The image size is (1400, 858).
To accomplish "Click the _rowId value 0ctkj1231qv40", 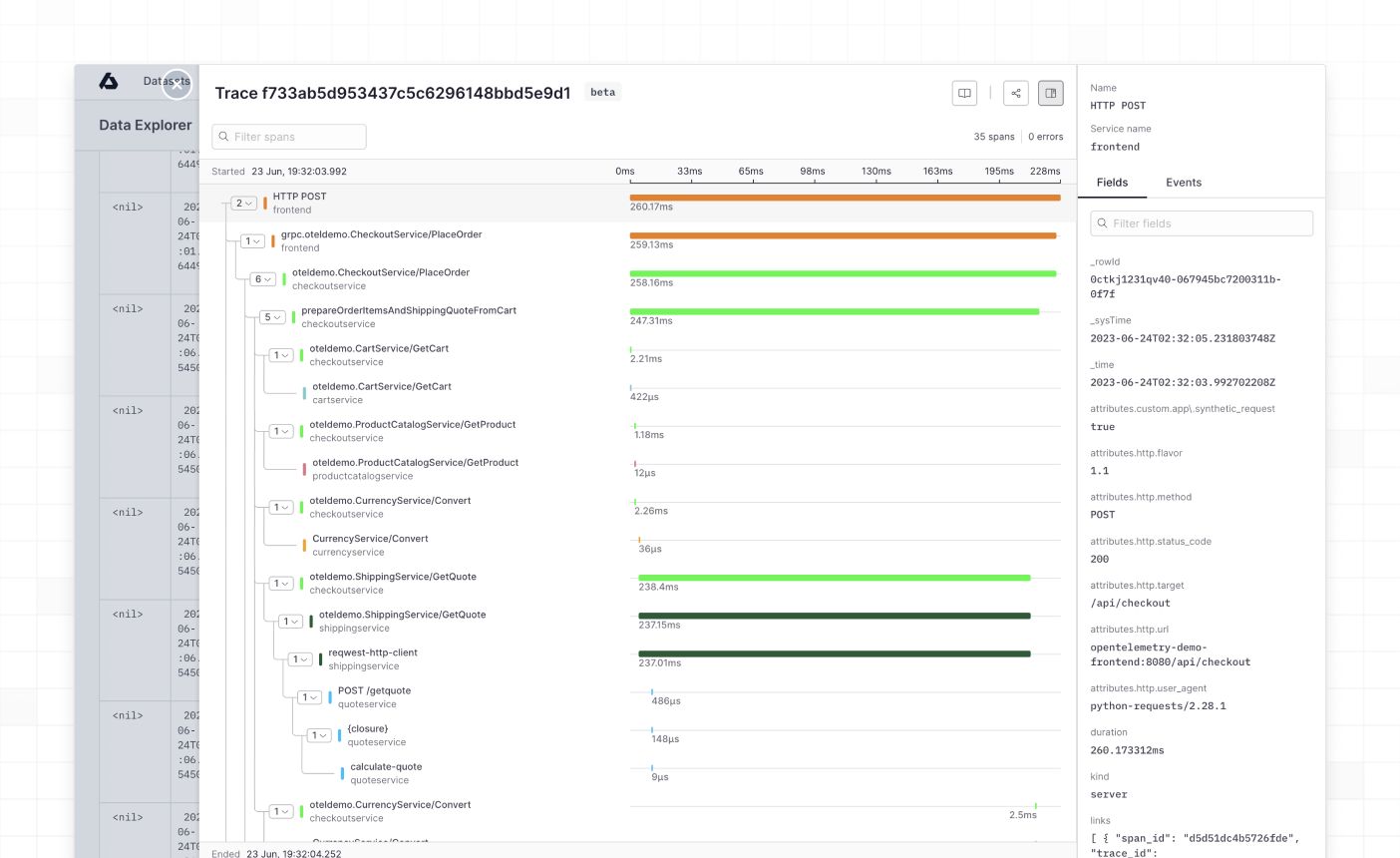I will click(1186, 286).
